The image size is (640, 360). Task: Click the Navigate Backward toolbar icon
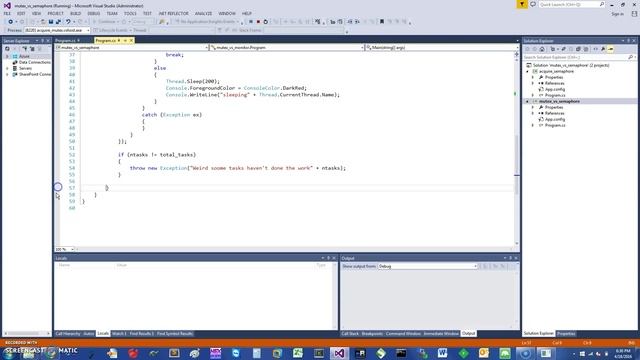click(11, 22)
